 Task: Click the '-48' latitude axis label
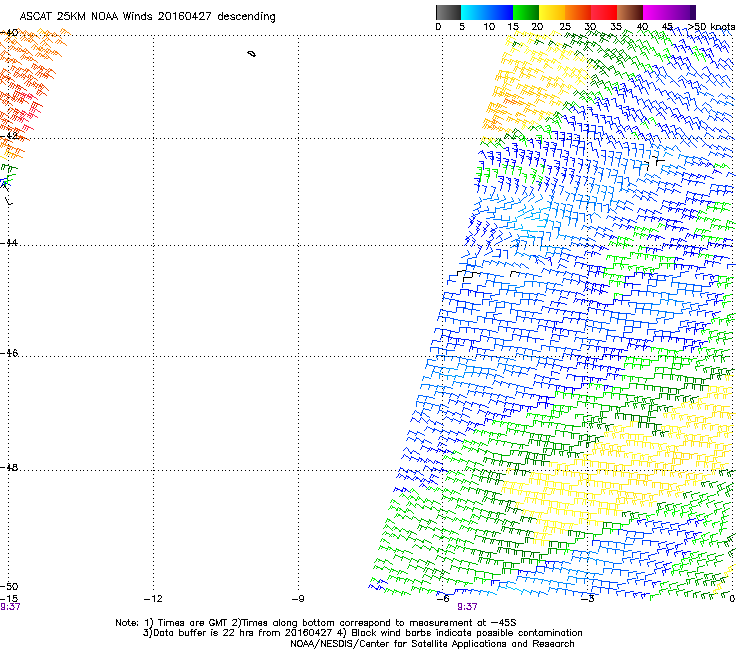coord(9,467)
